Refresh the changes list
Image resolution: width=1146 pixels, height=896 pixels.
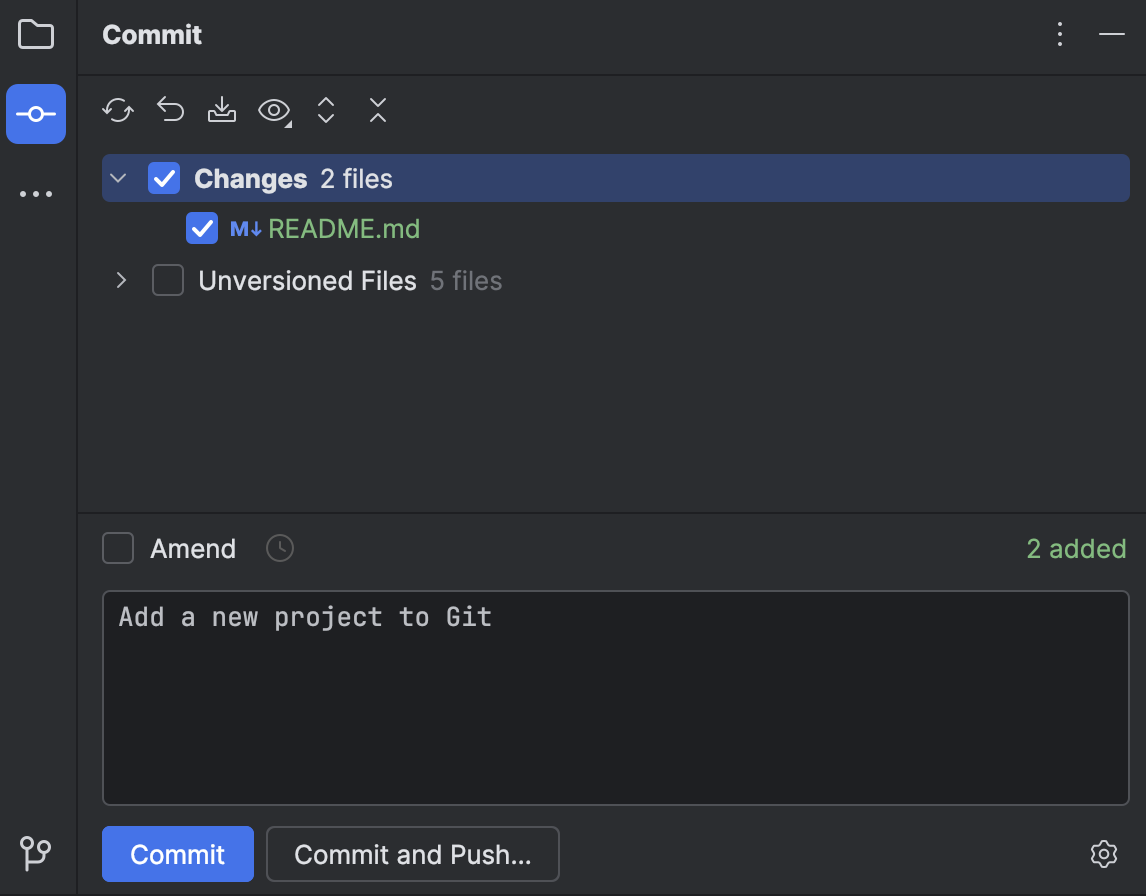tap(117, 111)
